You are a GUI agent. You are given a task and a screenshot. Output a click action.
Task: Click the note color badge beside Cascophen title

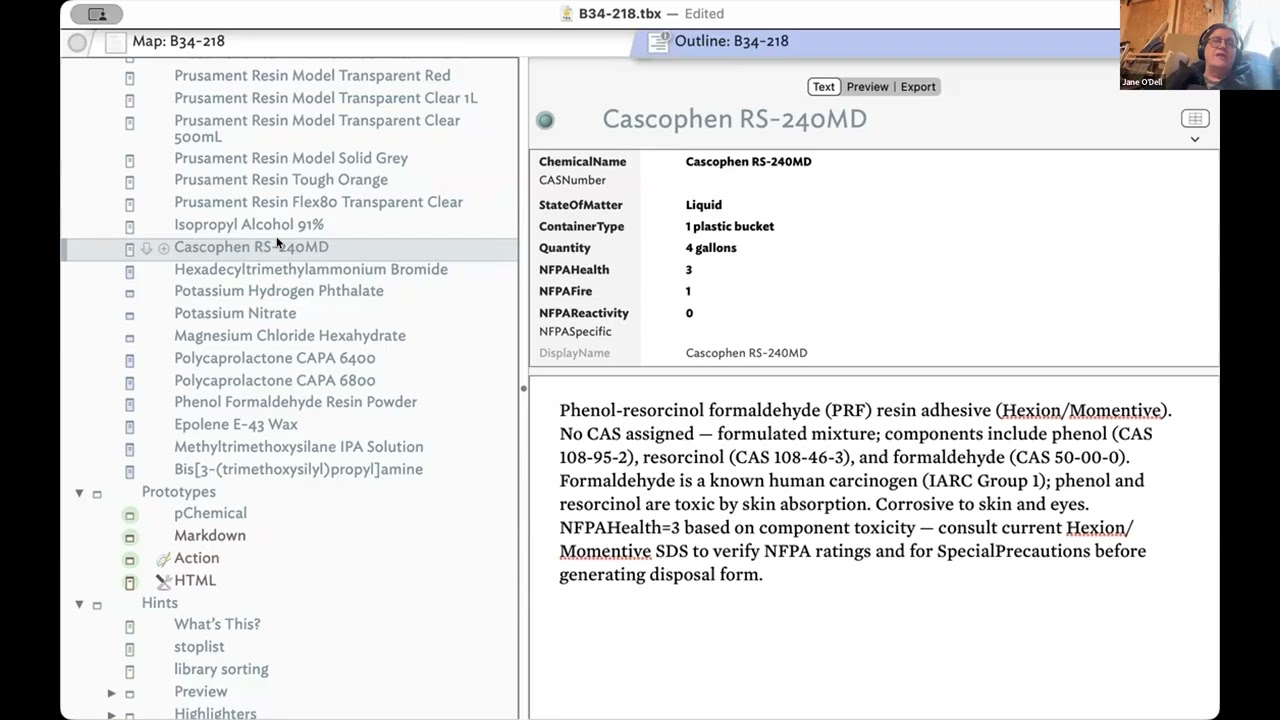tap(545, 120)
